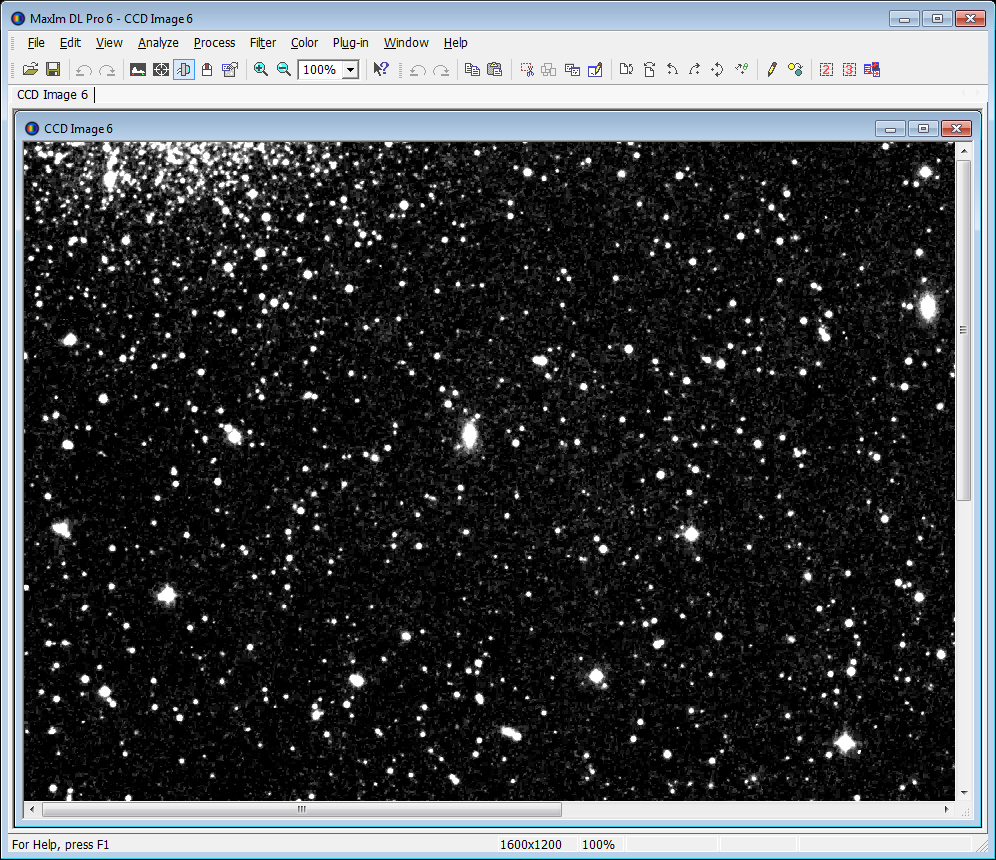This screenshot has height=860, width=996.
Task: Open the Help menu
Action: point(455,43)
